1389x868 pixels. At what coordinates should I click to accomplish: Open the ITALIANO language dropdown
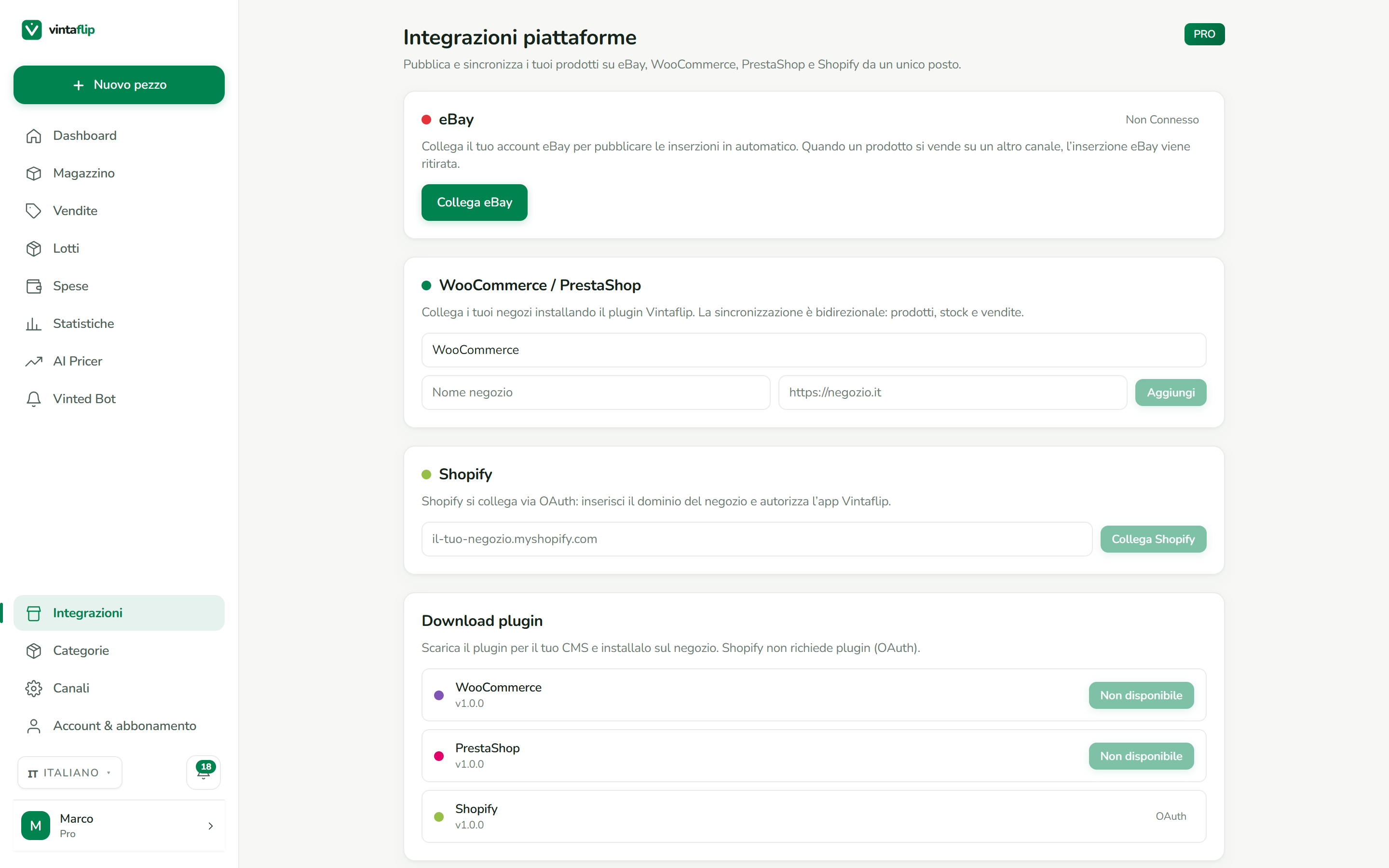pos(69,773)
